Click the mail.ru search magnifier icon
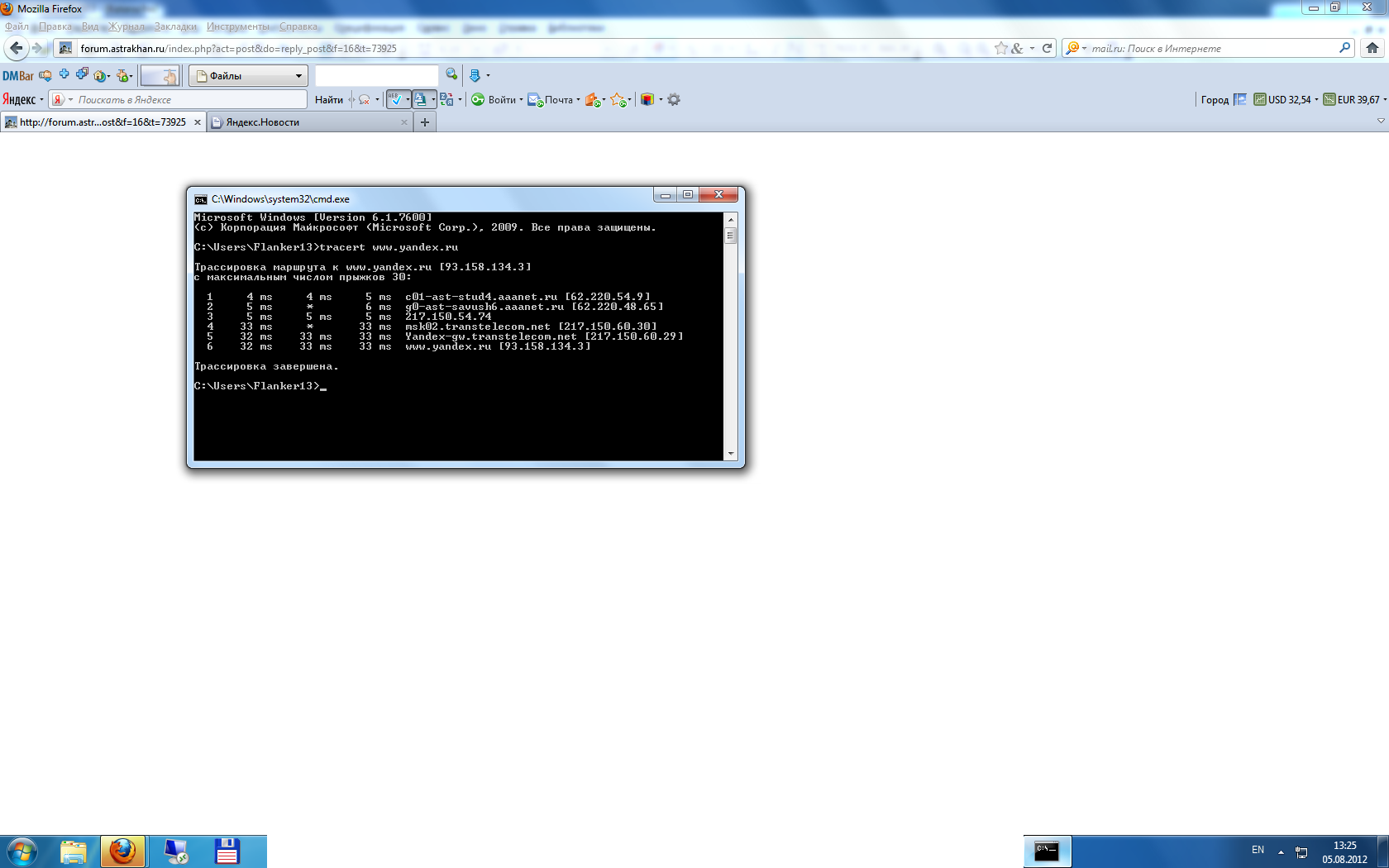1389x868 pixels. pyautogui.click(x=1344, y=48)
